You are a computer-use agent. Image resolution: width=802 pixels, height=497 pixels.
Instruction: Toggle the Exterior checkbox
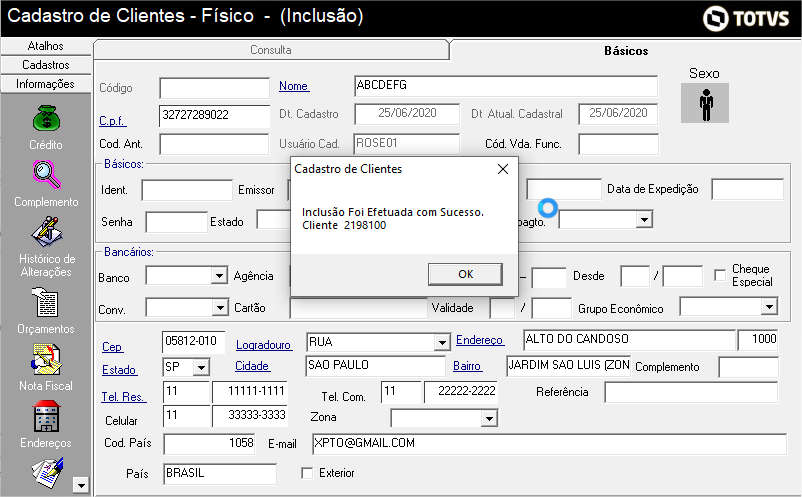(307, 473)
